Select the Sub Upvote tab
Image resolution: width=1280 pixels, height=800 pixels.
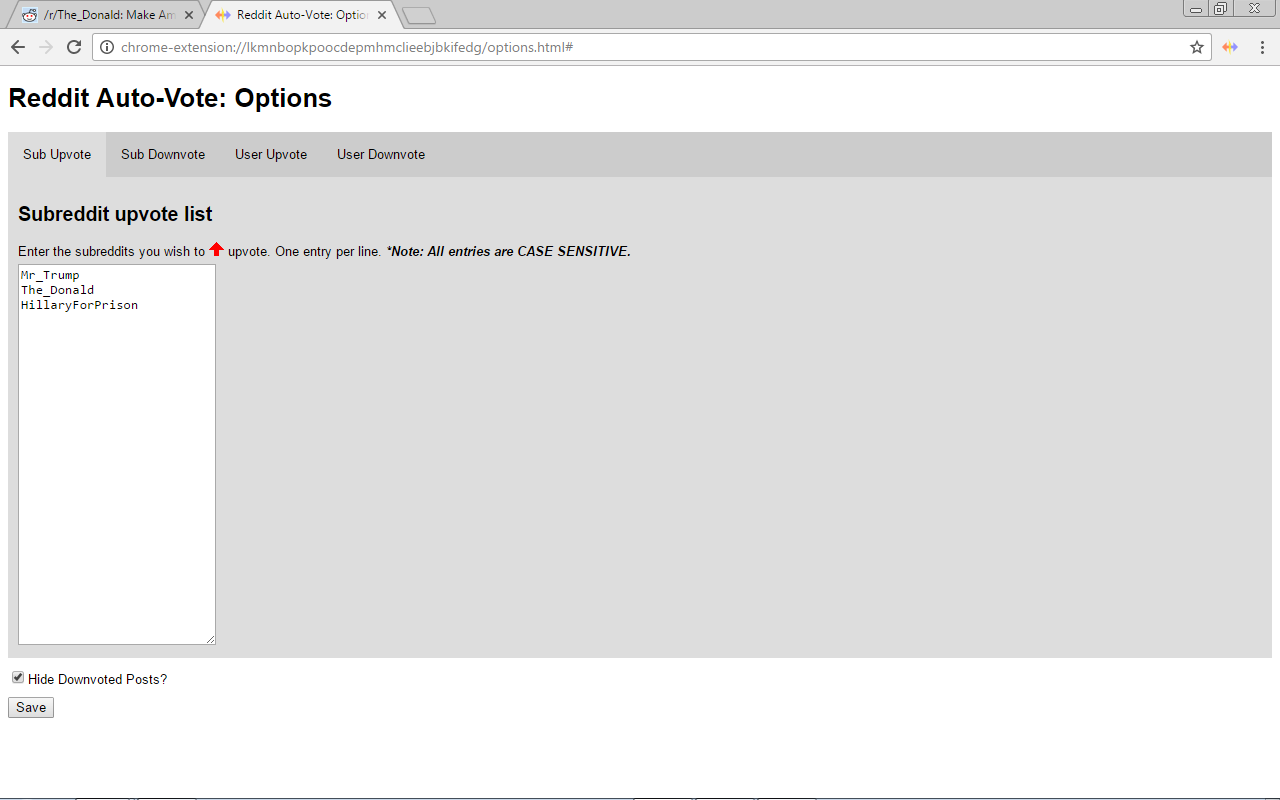pos(57,155)
